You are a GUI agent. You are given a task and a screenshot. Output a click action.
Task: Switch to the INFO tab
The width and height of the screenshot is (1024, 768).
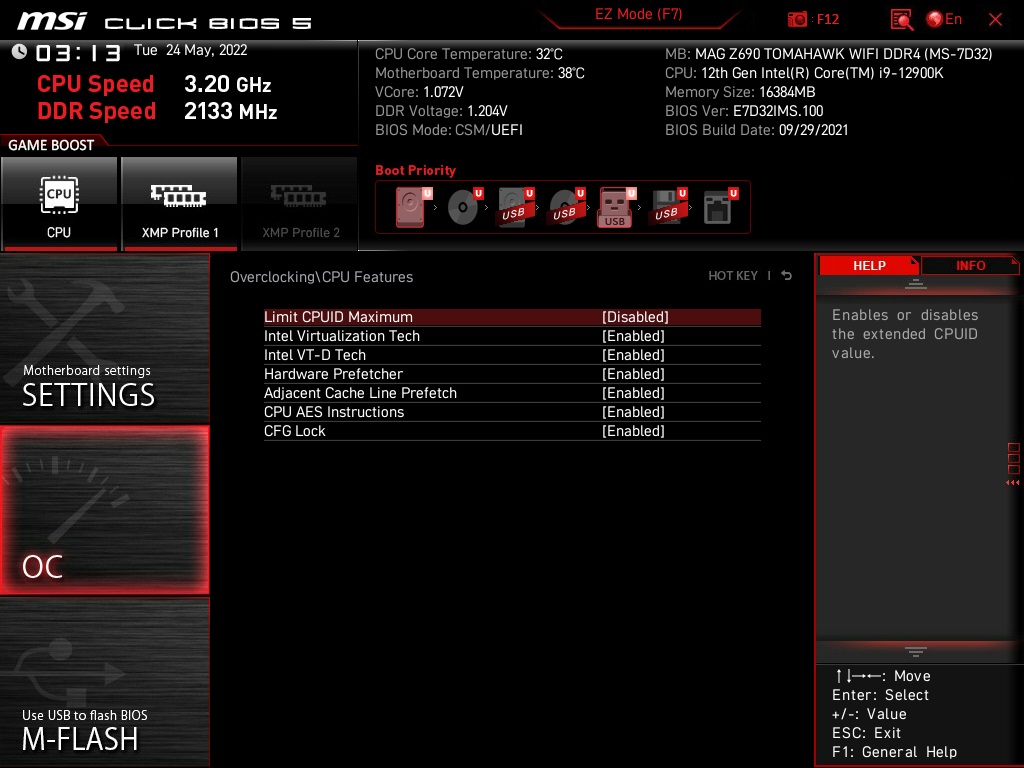tap(970, 265)
